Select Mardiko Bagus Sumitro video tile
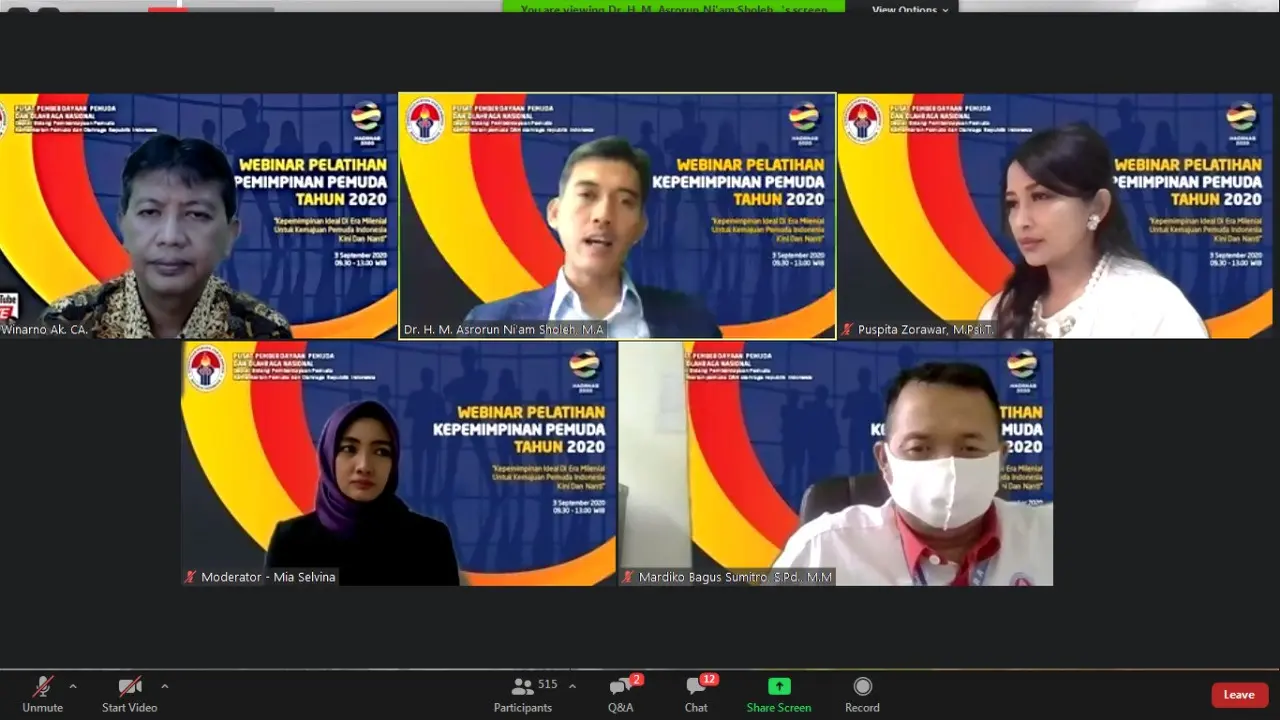1280x720 pixels. click(836, 463)
